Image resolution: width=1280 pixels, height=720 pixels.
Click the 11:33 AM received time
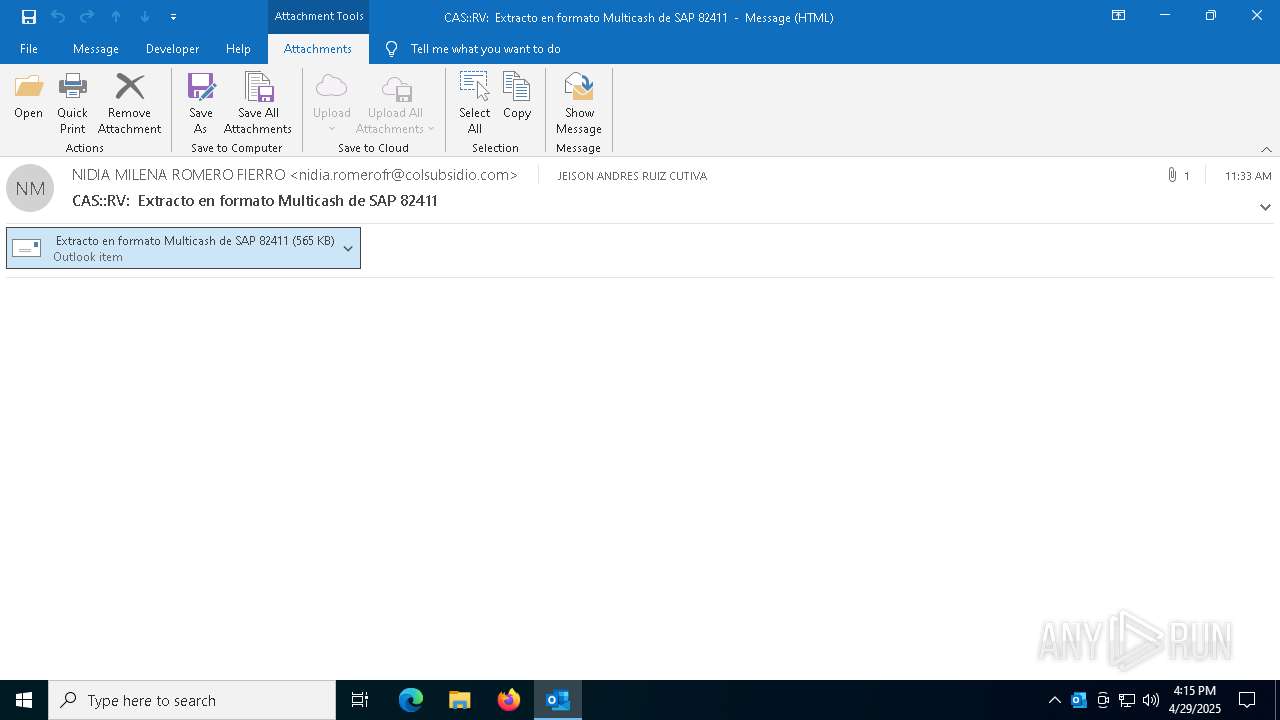[x=1248, y=176]
